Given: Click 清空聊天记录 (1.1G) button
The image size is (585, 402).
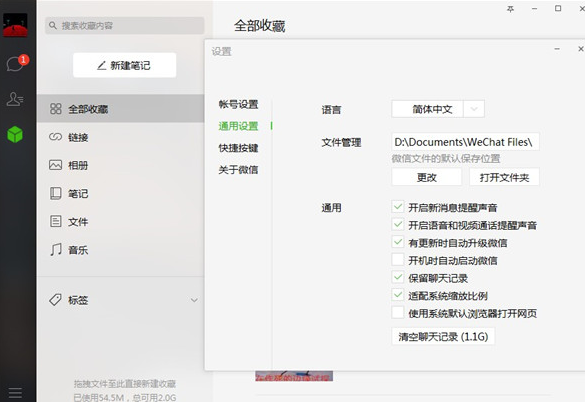Looking at the screenshot, I should (x=443, y=337).
